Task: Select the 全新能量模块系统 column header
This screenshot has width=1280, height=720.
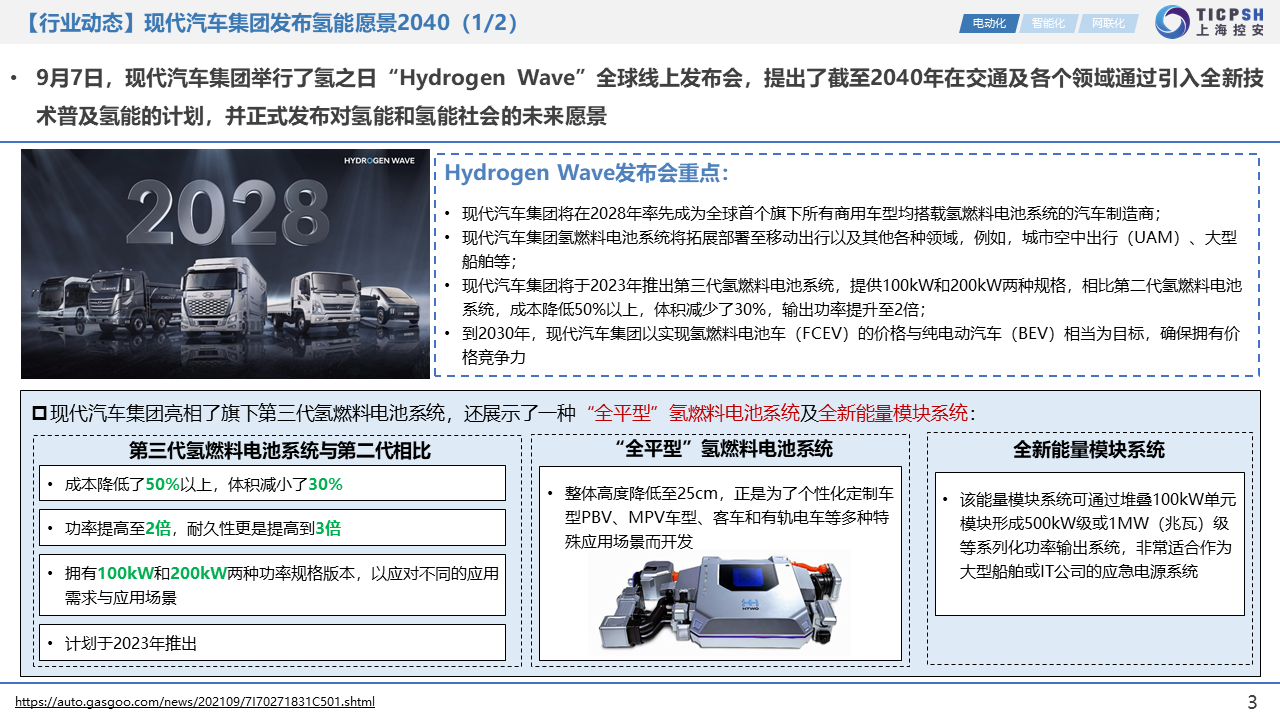Action: point(1089,449)
